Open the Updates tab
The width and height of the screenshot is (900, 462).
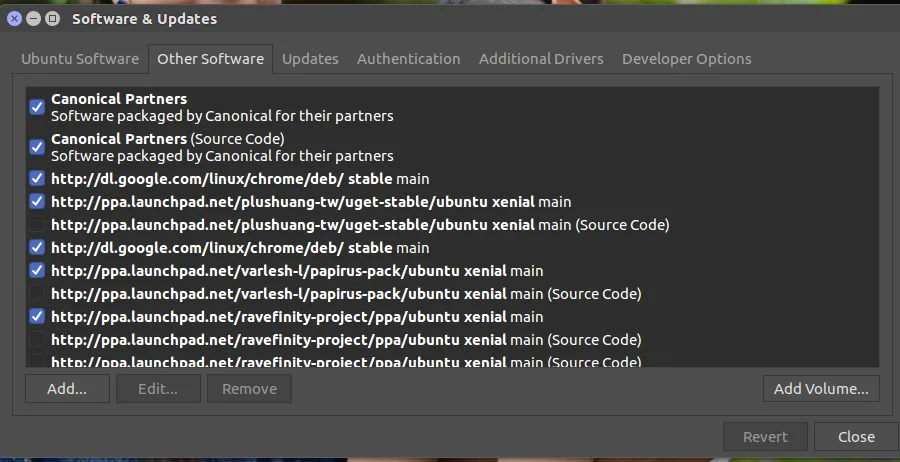pyautogui.click(x=310, y=59)
